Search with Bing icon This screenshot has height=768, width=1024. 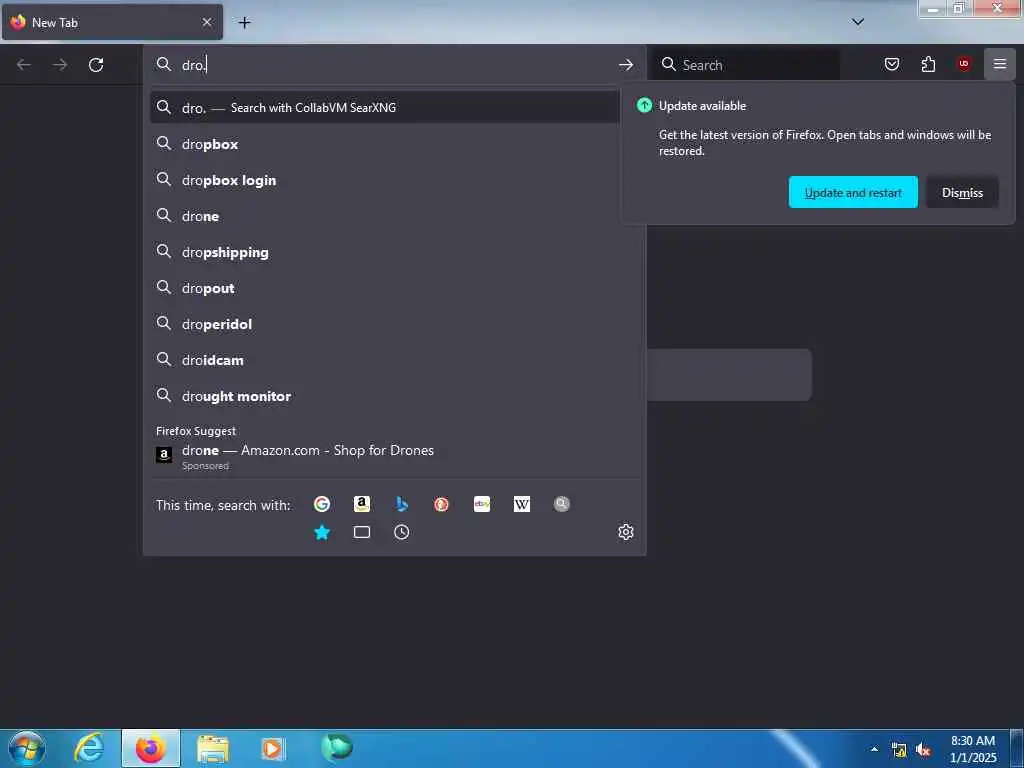click(x=402, y=504)
